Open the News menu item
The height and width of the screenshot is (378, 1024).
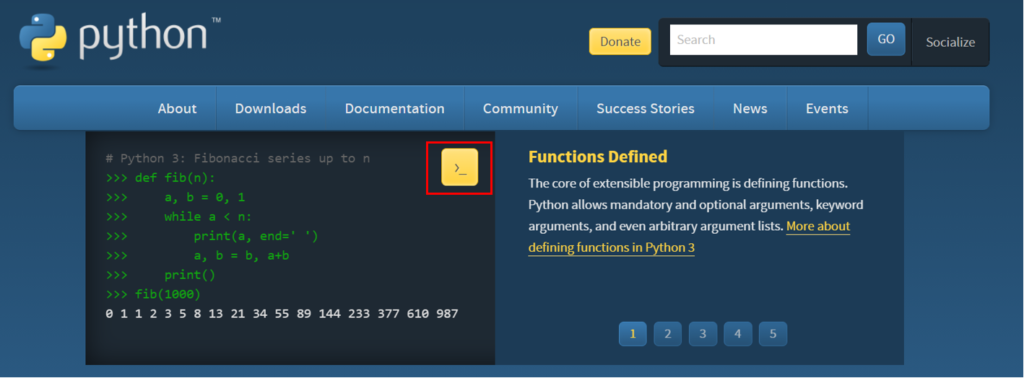click(750, 108)
